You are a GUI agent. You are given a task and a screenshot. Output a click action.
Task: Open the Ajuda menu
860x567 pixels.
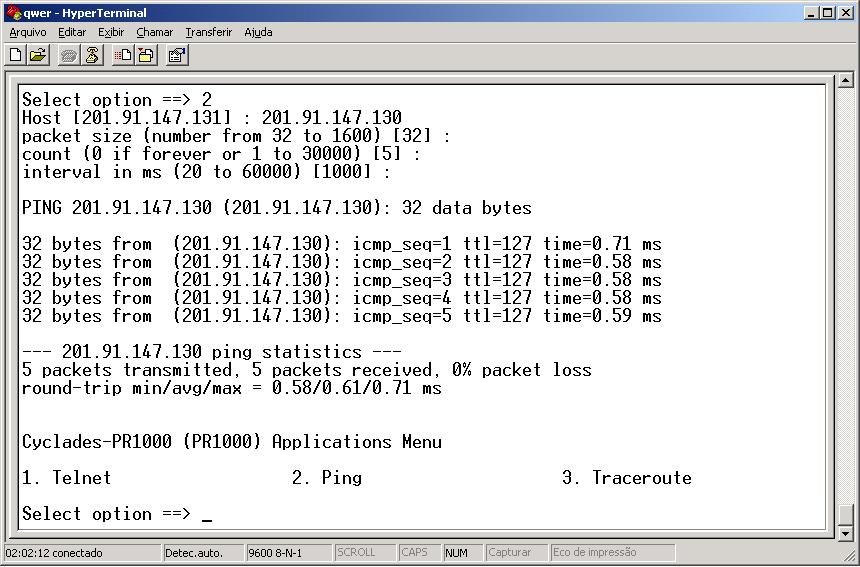pyautogui.click(x=258, y=32)
